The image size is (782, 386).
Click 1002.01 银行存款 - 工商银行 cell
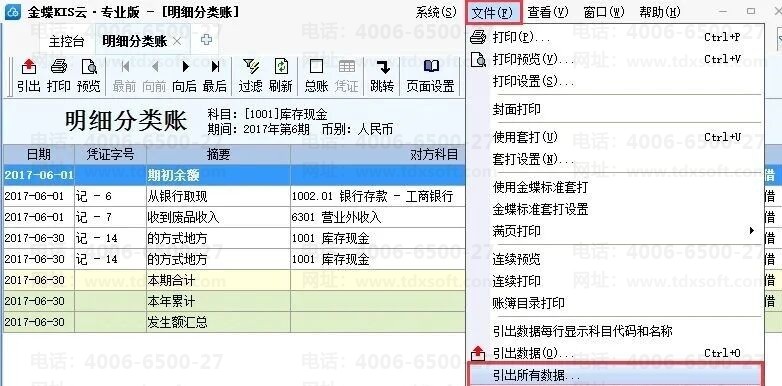click(378, 196)
